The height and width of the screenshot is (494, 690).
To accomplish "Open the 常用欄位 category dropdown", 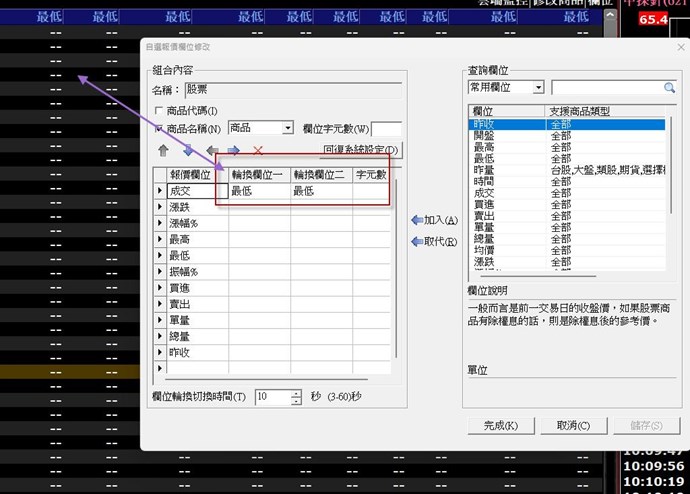I will [x=538, y=88].
